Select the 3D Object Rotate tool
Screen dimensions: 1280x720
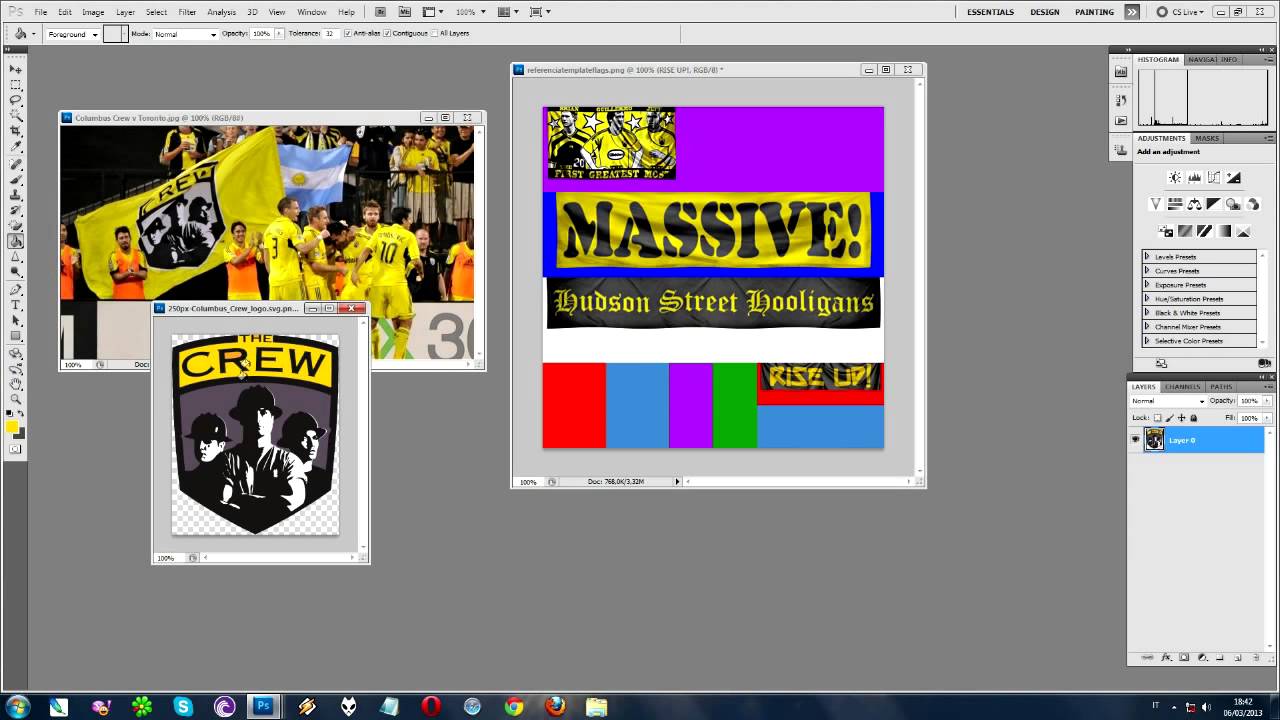16,353
